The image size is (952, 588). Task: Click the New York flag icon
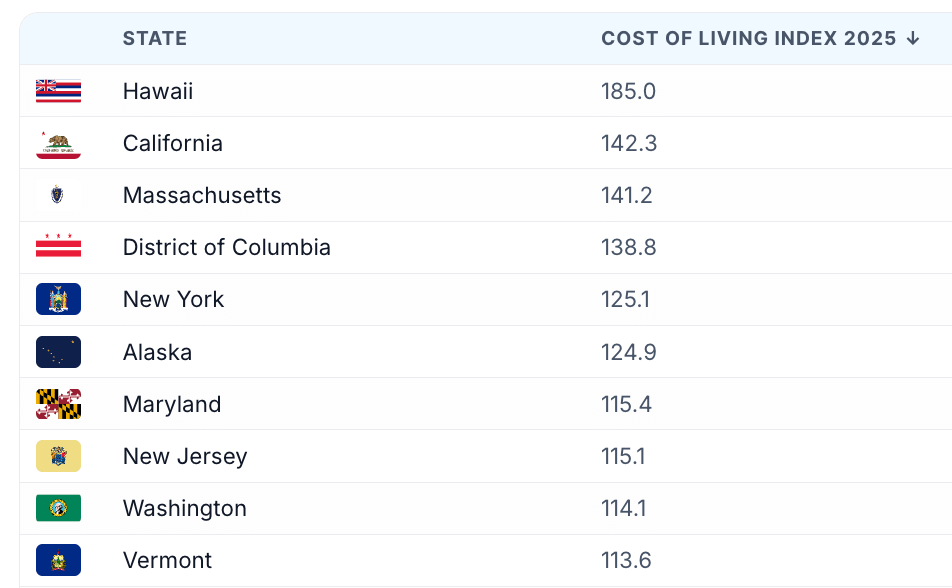click(58, 299)
